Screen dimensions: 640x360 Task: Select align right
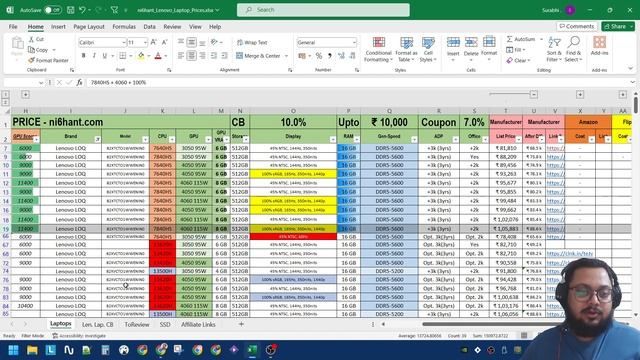(202, 56)
